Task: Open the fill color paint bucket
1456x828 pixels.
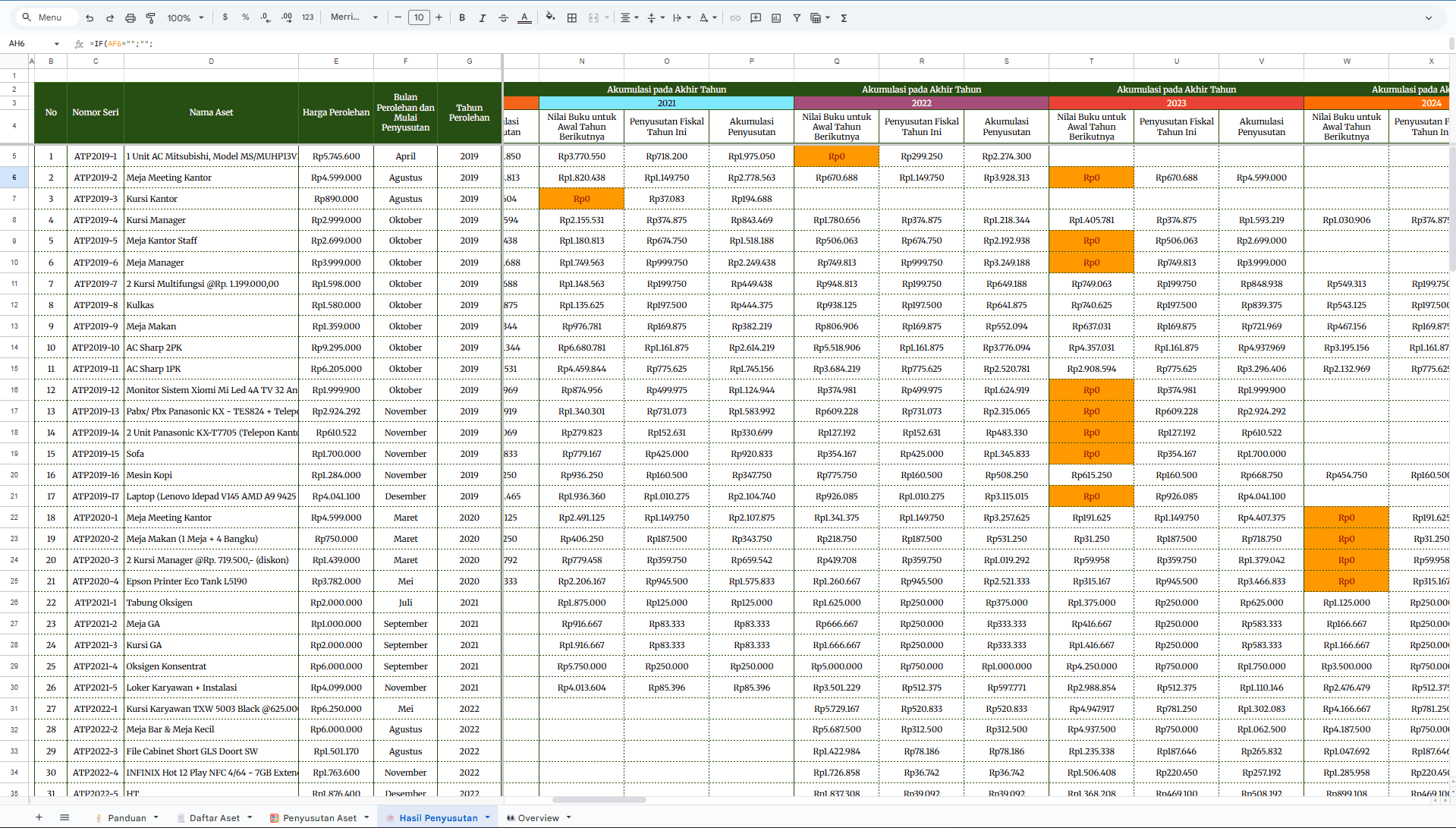Action: tap(550, 17)
